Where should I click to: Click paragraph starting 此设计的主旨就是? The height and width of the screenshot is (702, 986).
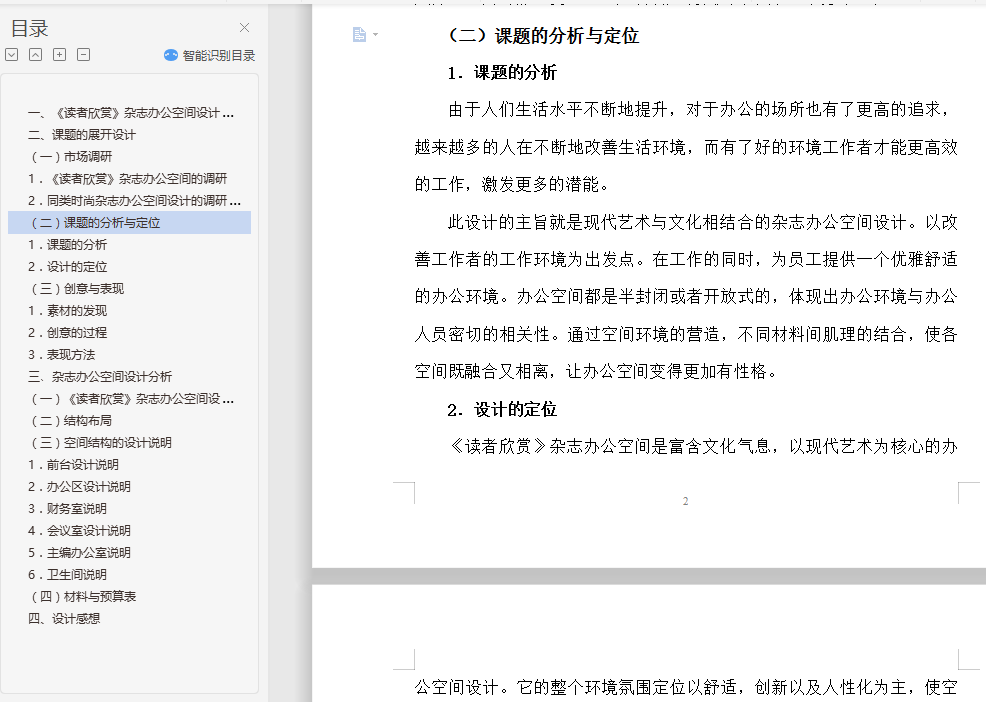coord(685,297)
